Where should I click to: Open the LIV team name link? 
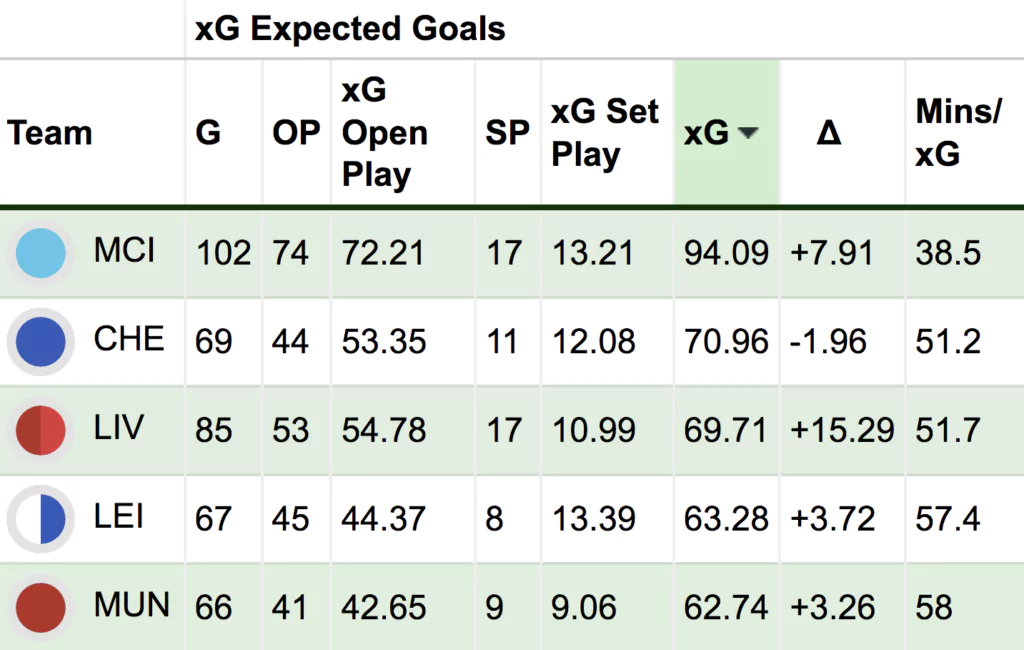coord(118,428)
